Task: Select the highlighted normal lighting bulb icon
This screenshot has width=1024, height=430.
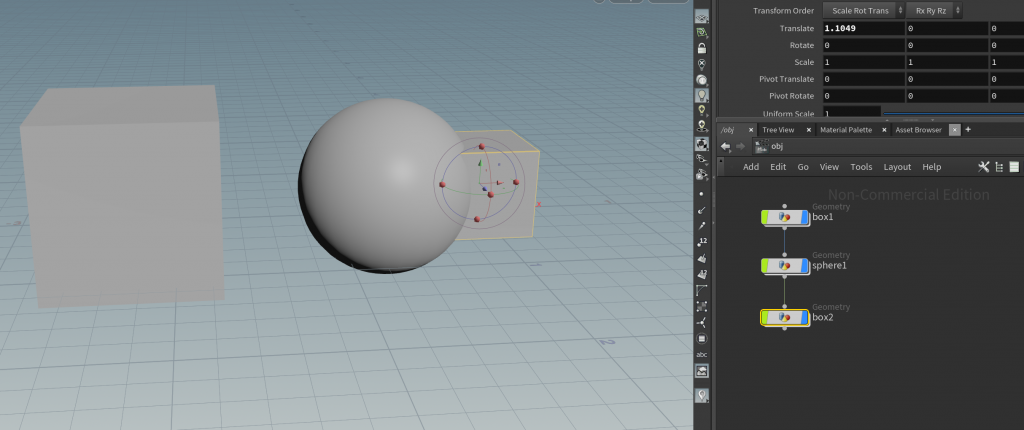Action: pyautogui.click(x=701, y=95)
